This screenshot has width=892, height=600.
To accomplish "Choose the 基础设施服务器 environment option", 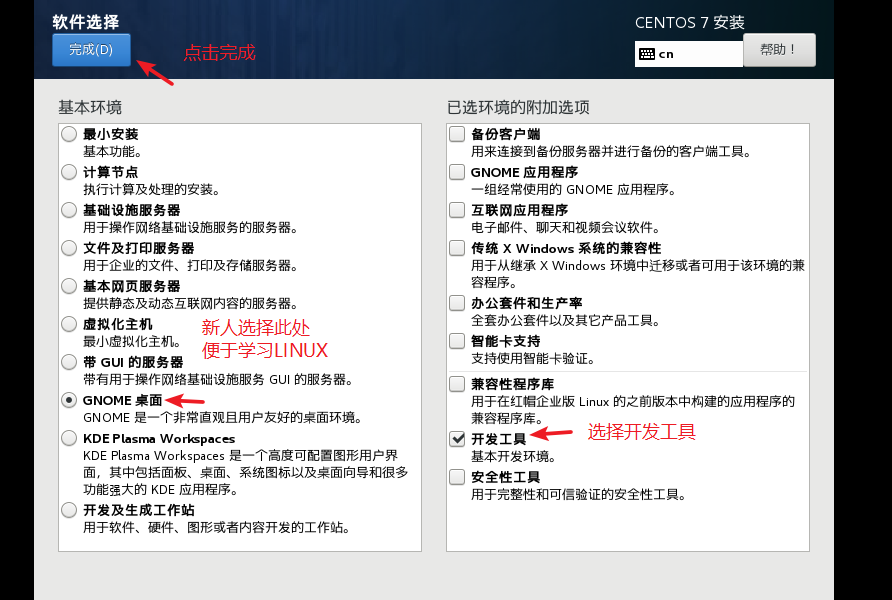I will (69, 210).
